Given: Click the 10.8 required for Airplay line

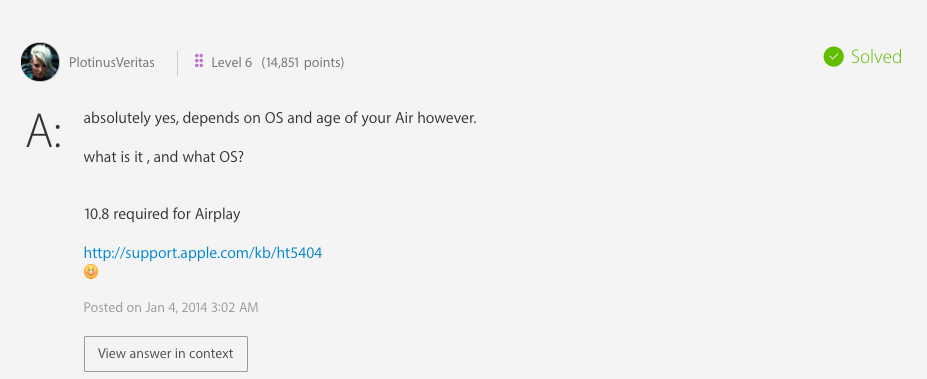Looking at the screenshot, I should pos(162,214).
